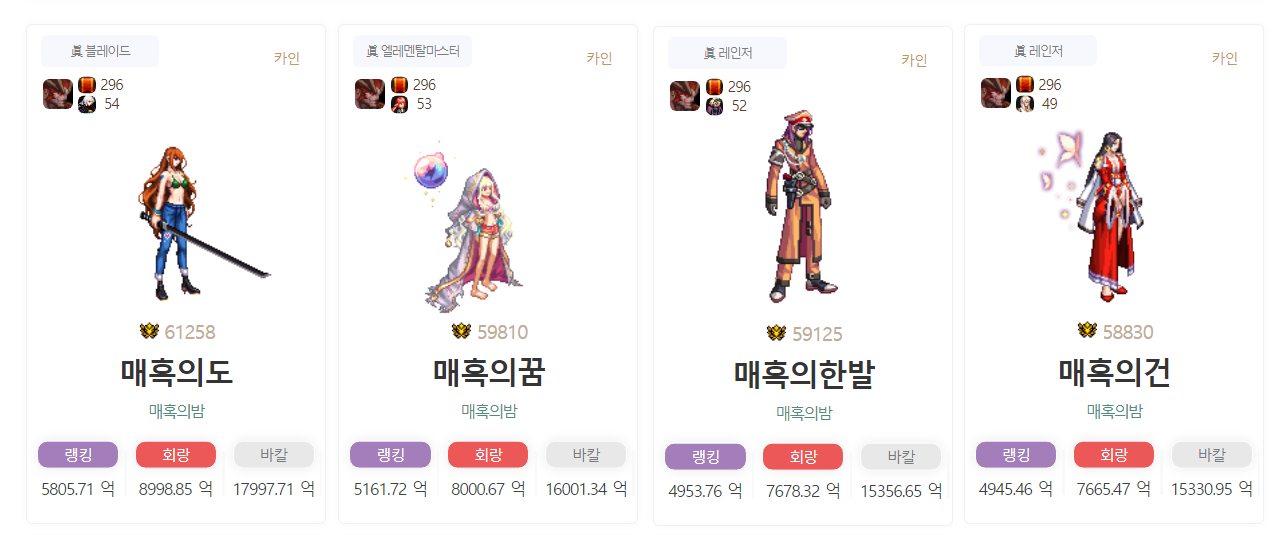Open the 랭킹 tab on 매혹의도 card
Screen dimensions: 1287x535
78,455
